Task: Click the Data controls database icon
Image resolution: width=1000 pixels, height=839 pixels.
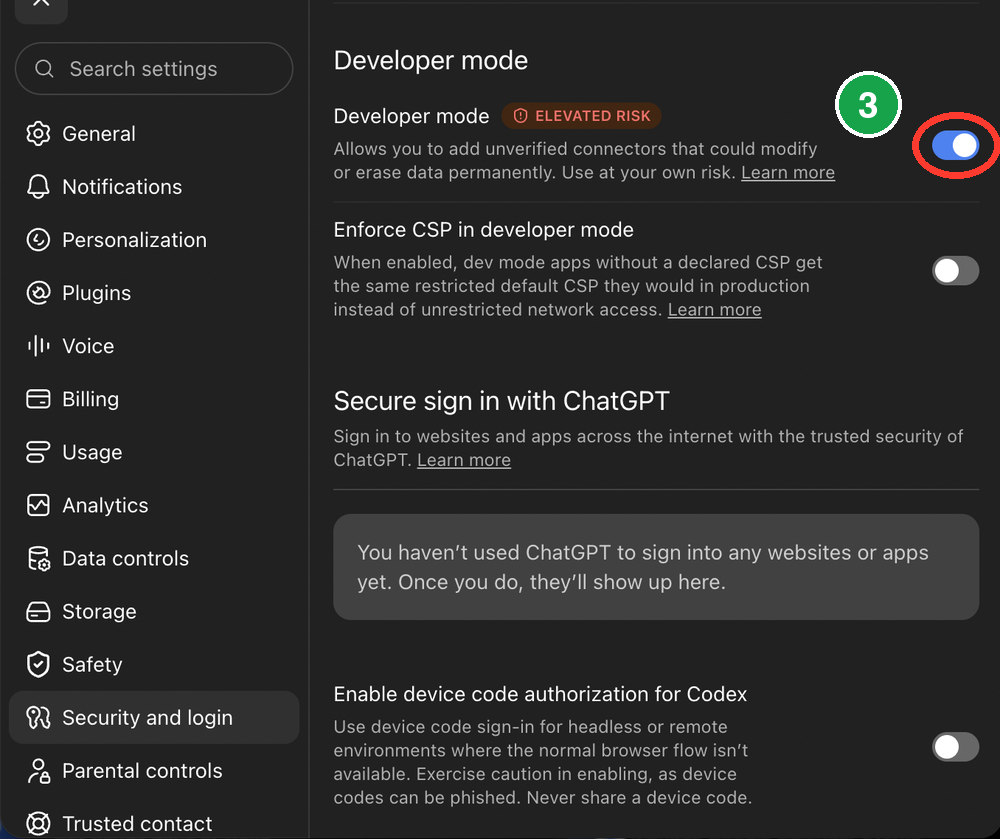Action: click(x=38, y=558)
